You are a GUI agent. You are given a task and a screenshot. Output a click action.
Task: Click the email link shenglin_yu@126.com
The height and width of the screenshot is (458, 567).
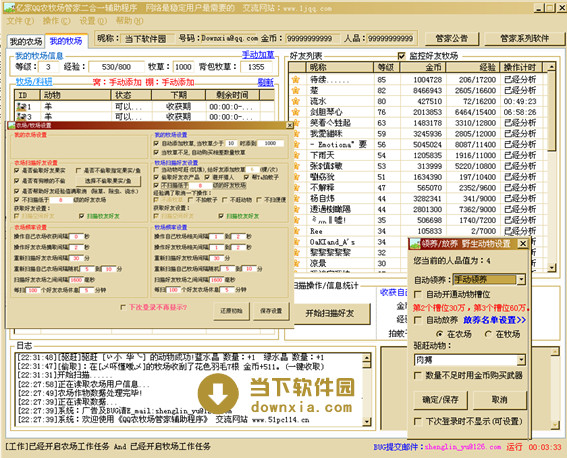click(x=463, y=447)
